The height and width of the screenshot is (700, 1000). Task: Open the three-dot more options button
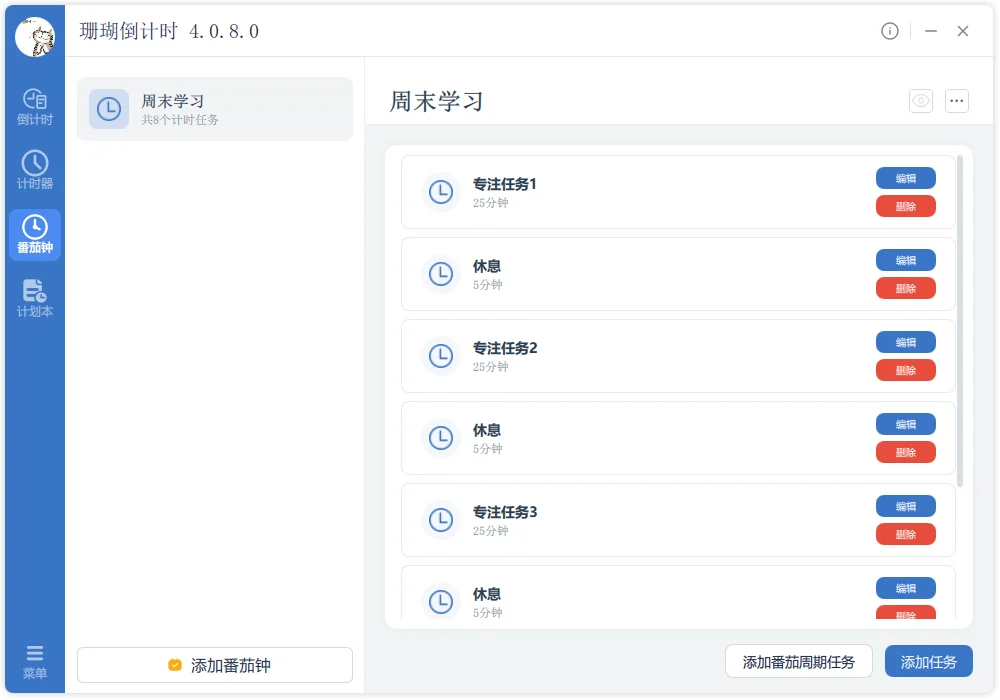coord(957,101)
